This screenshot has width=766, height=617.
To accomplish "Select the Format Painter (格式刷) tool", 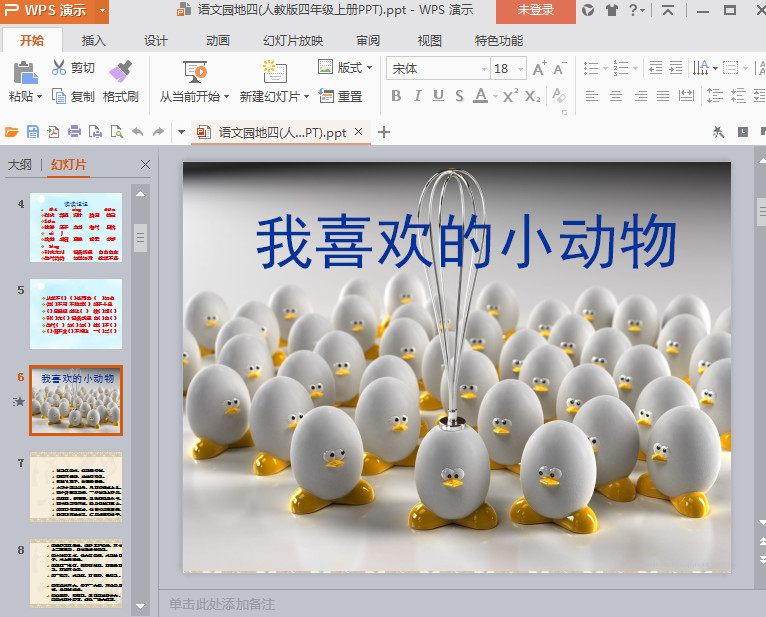I will click(121, 72).
